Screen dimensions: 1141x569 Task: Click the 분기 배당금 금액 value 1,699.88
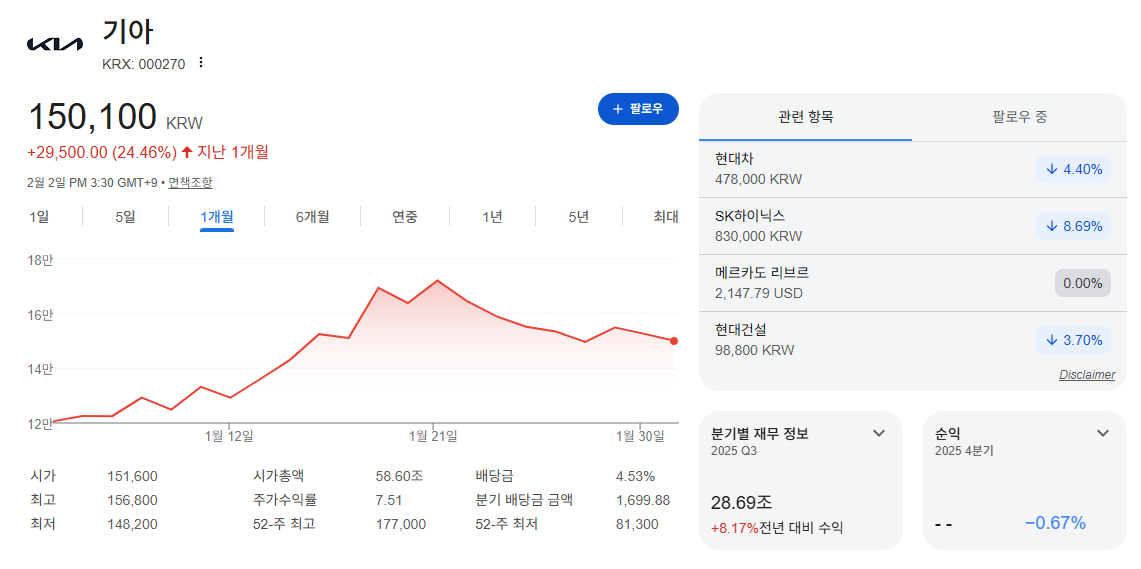tap(643, 501)
